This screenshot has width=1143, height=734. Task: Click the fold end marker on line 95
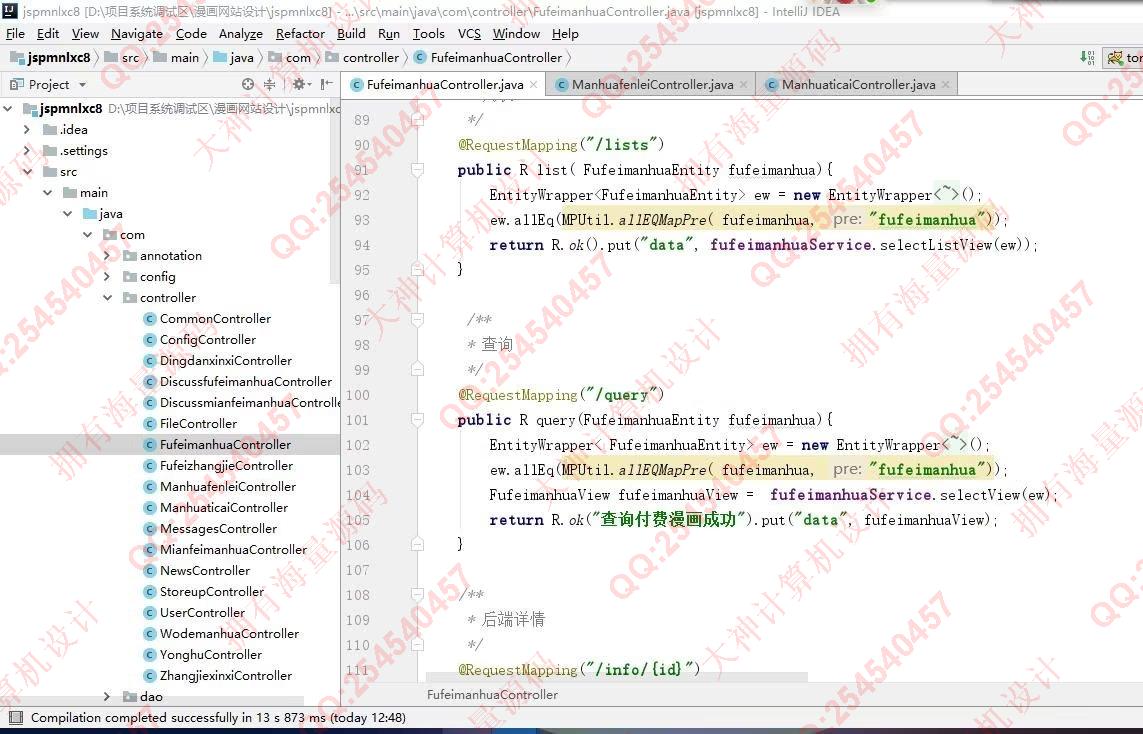[x=418, y=270]
